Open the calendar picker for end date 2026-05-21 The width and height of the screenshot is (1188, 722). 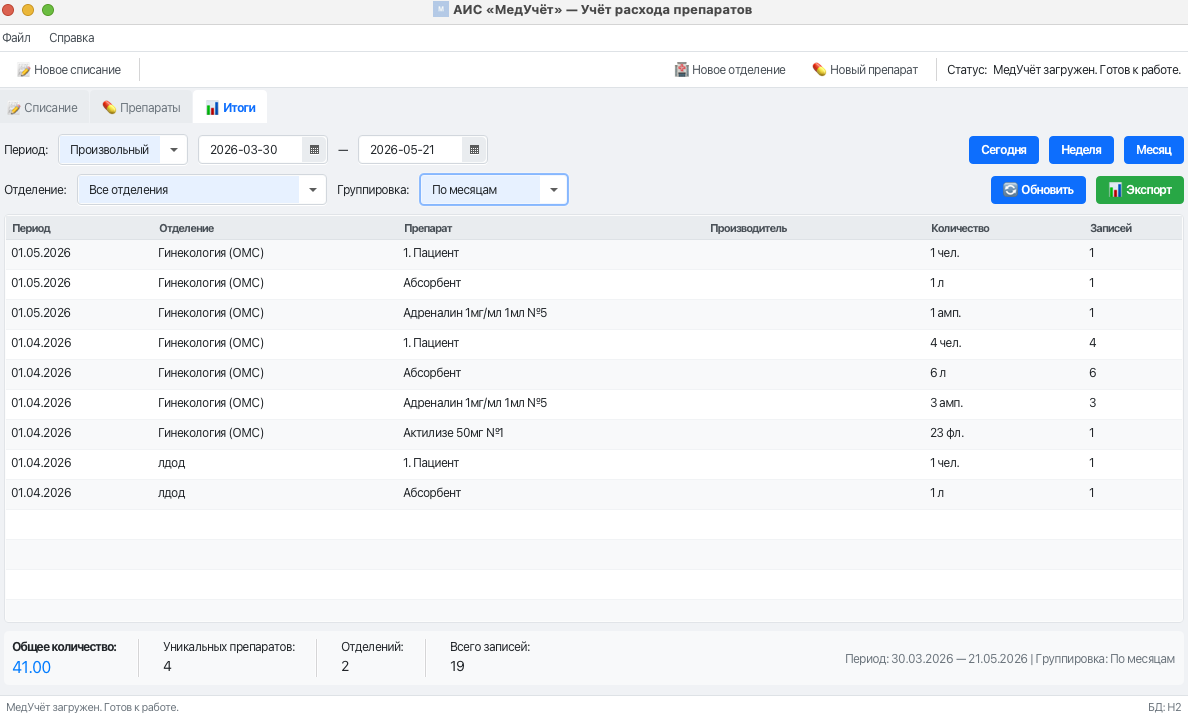click(x=474, y=150)
